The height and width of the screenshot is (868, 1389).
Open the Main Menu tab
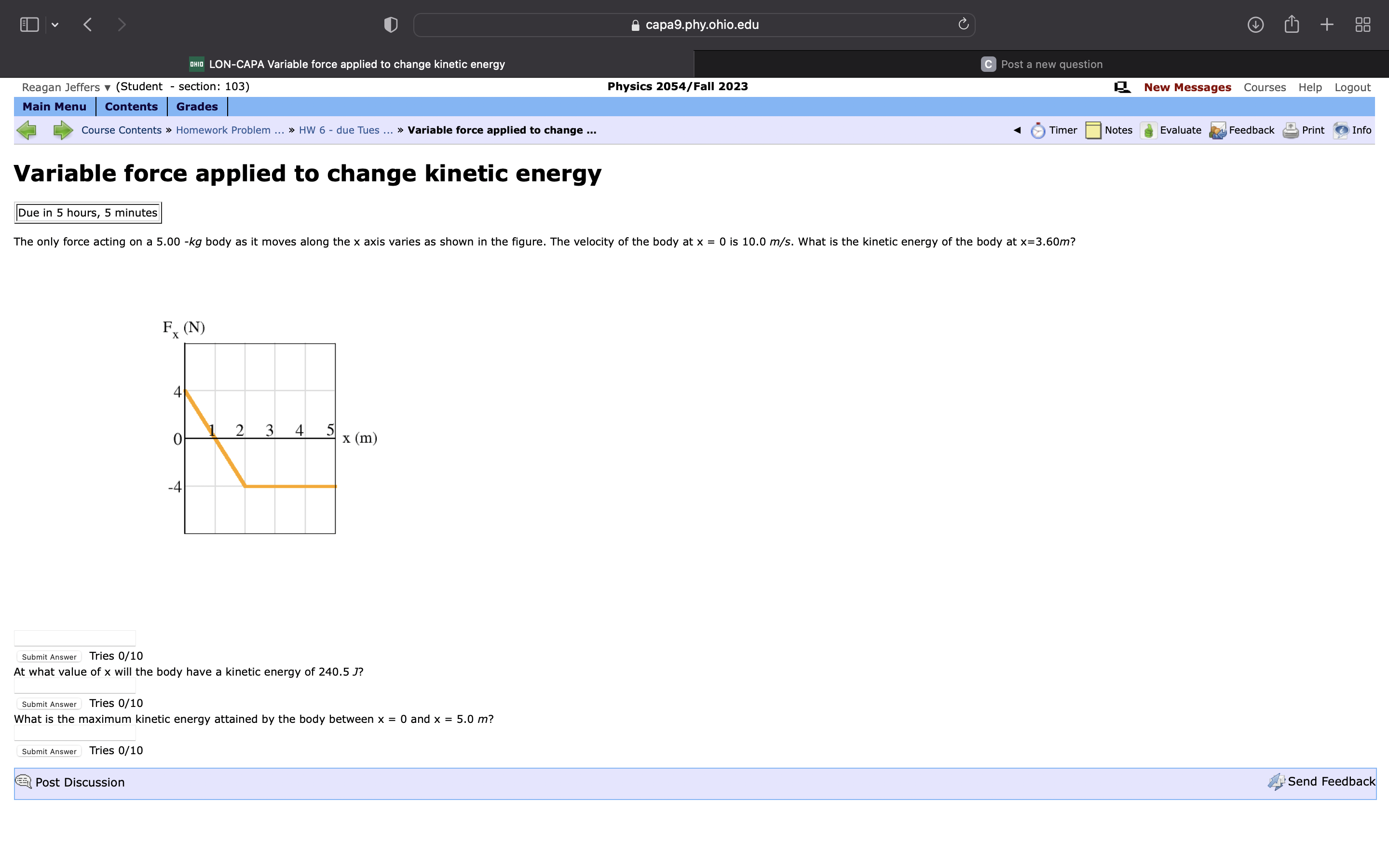pos(55,106)
